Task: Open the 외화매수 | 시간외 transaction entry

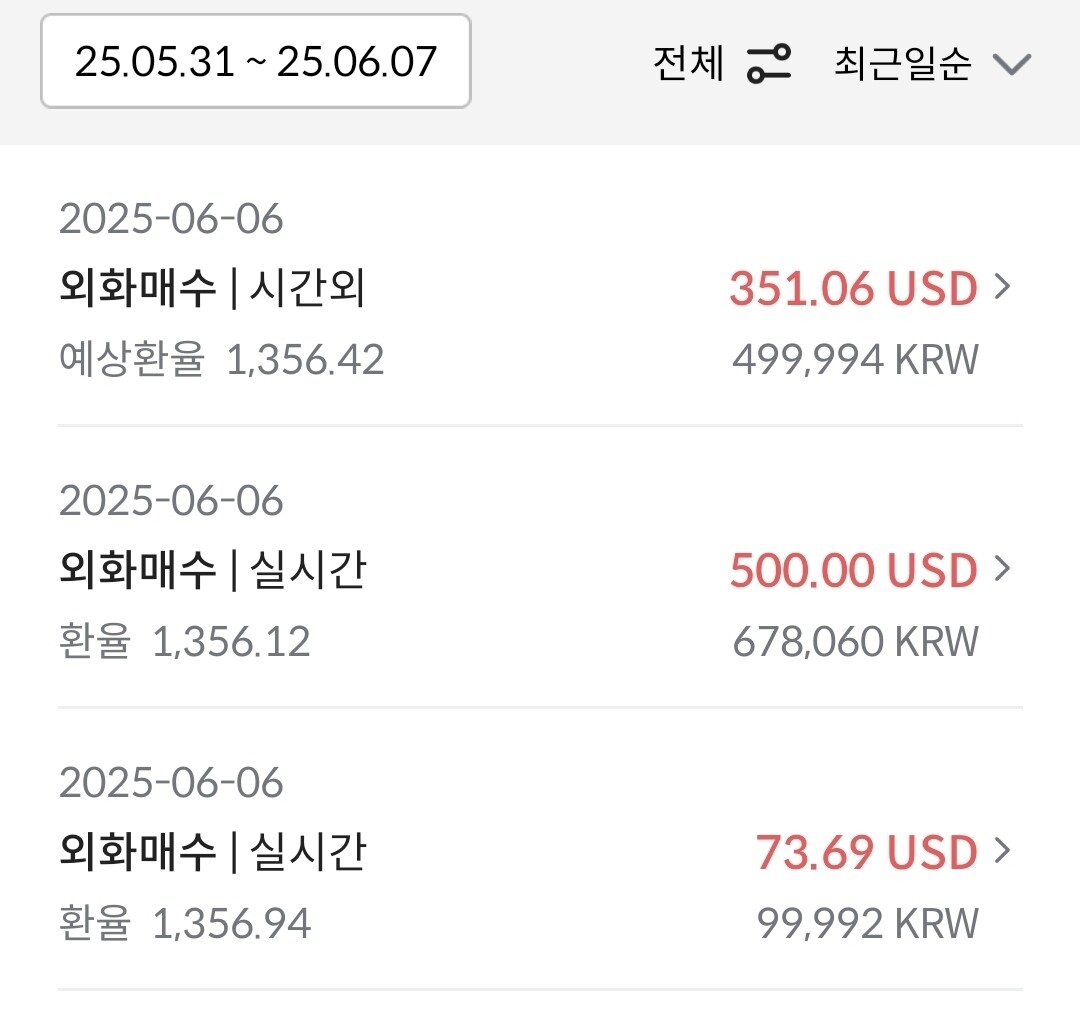Action: 213,289
